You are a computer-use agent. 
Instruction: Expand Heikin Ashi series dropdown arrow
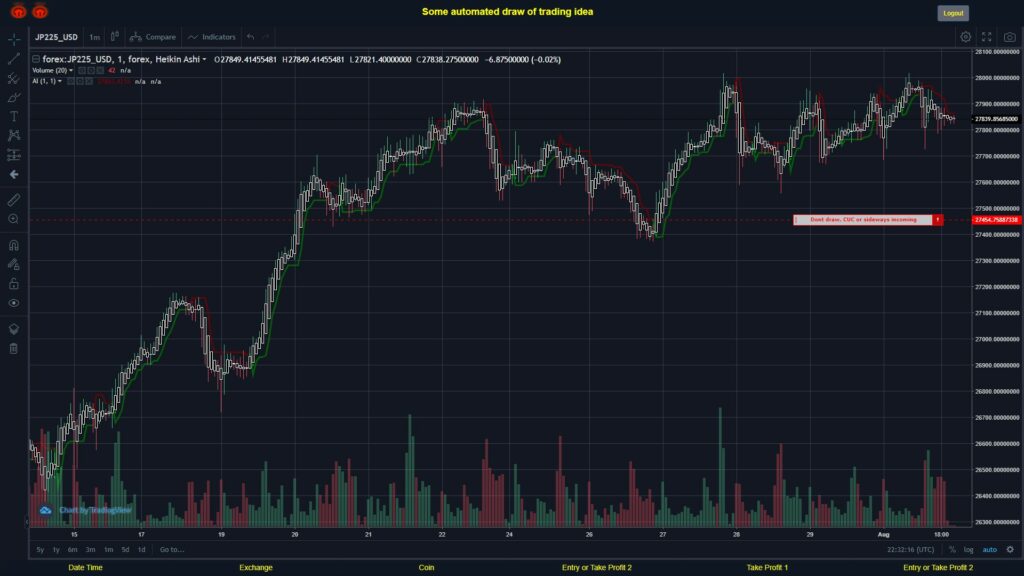pos(204,59)
